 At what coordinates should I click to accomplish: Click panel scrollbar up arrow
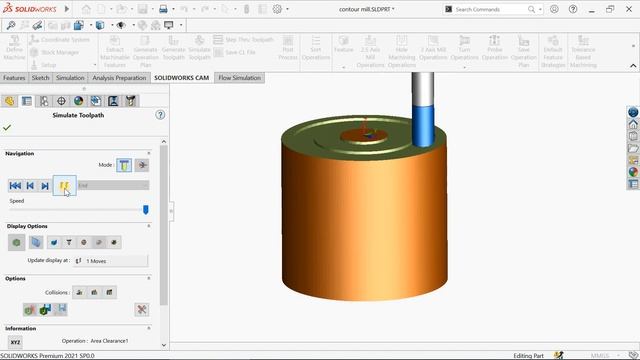point(164,142)
